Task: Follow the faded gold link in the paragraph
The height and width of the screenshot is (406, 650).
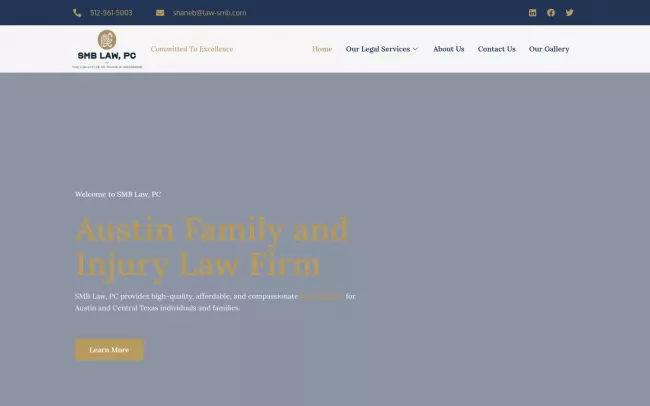Action: [x=322, y=297]
